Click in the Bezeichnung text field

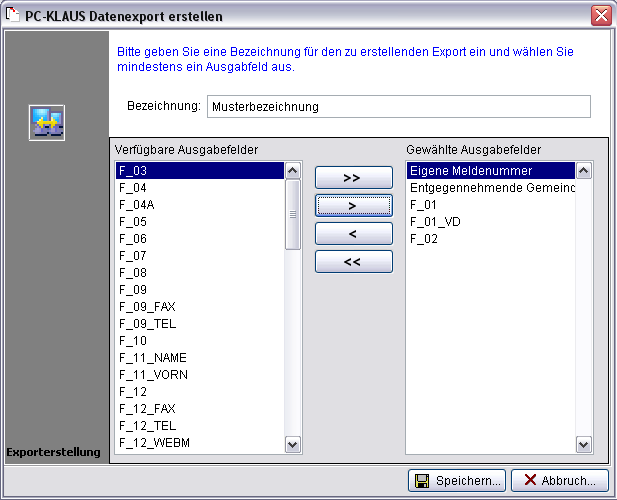[397, 107]
